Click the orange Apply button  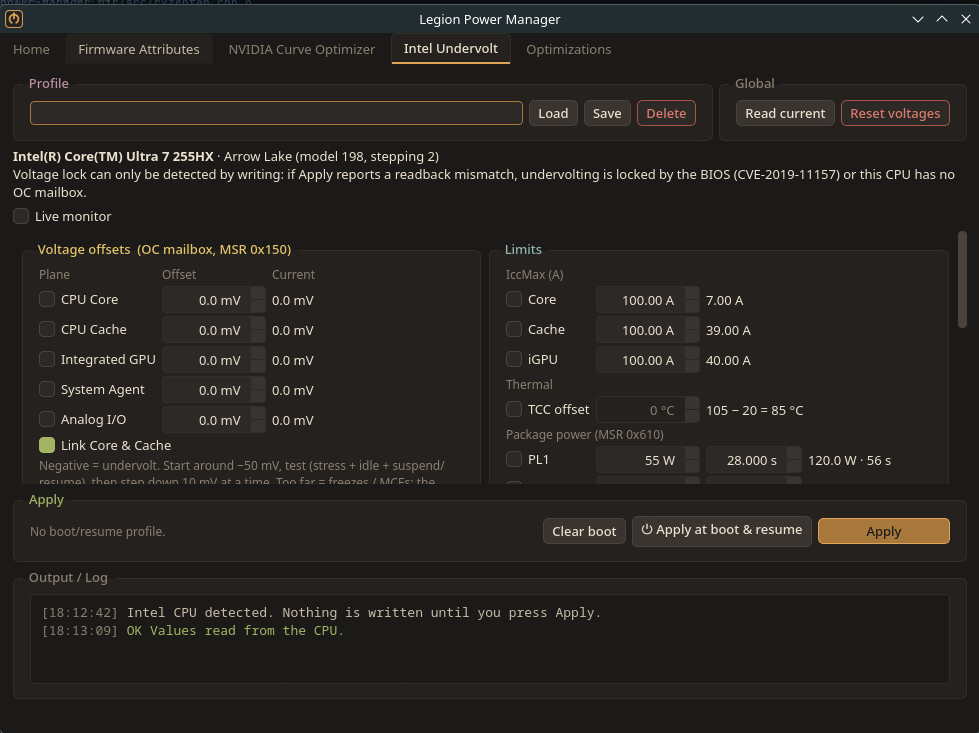click(883, 531)
